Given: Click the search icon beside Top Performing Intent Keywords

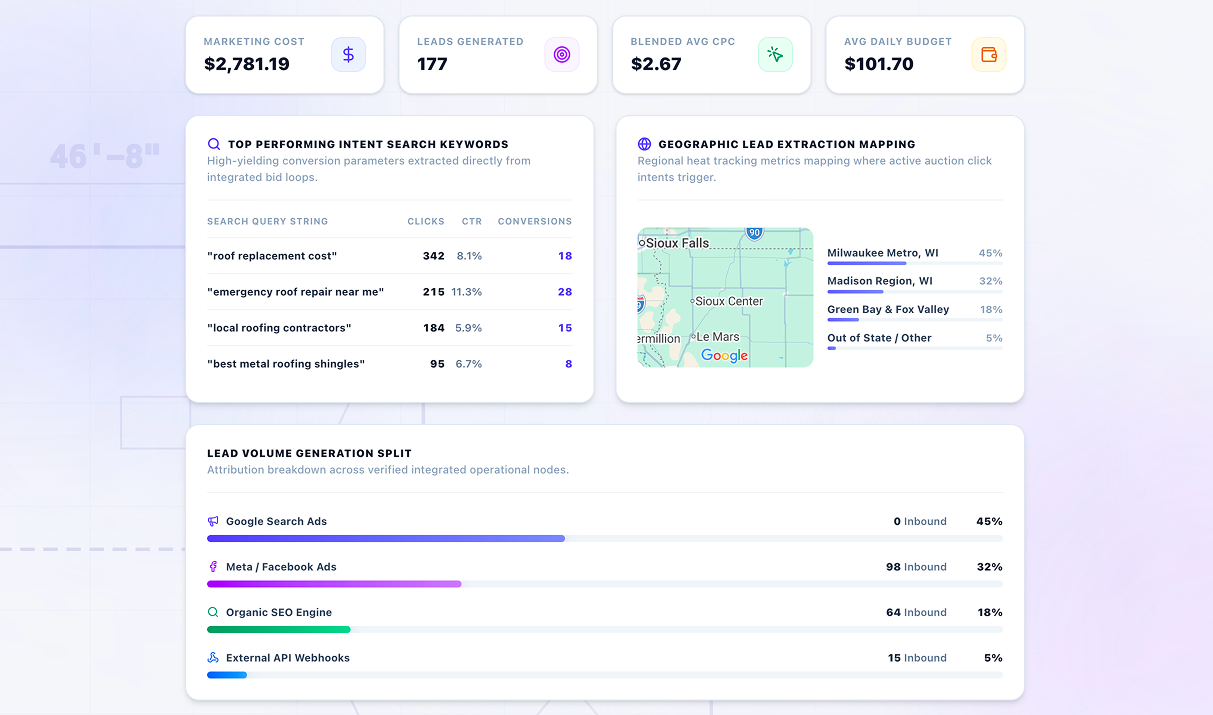Looking at the screenshot, I should (214, 144).
